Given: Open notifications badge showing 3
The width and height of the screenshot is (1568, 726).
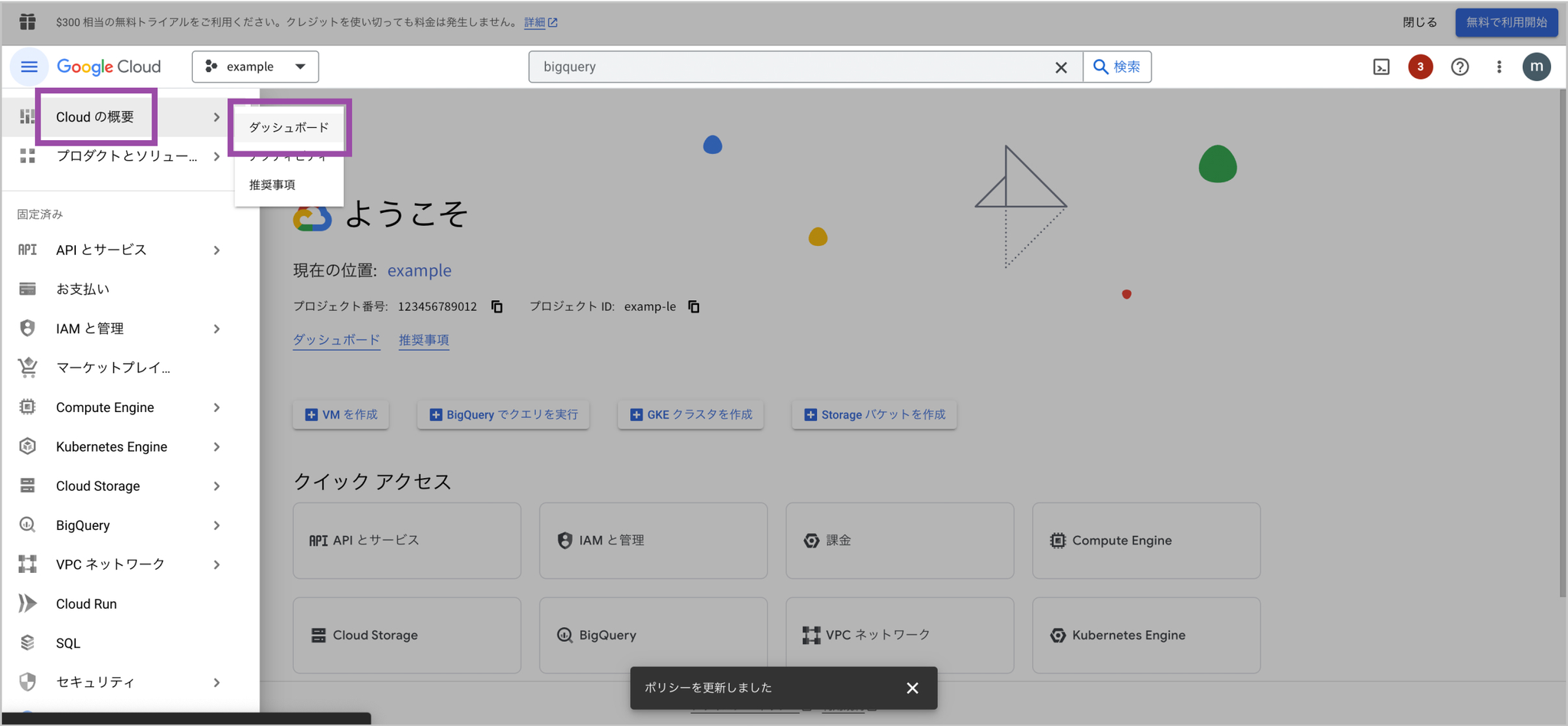Looking at the screenshot, I should [1420, 67].
